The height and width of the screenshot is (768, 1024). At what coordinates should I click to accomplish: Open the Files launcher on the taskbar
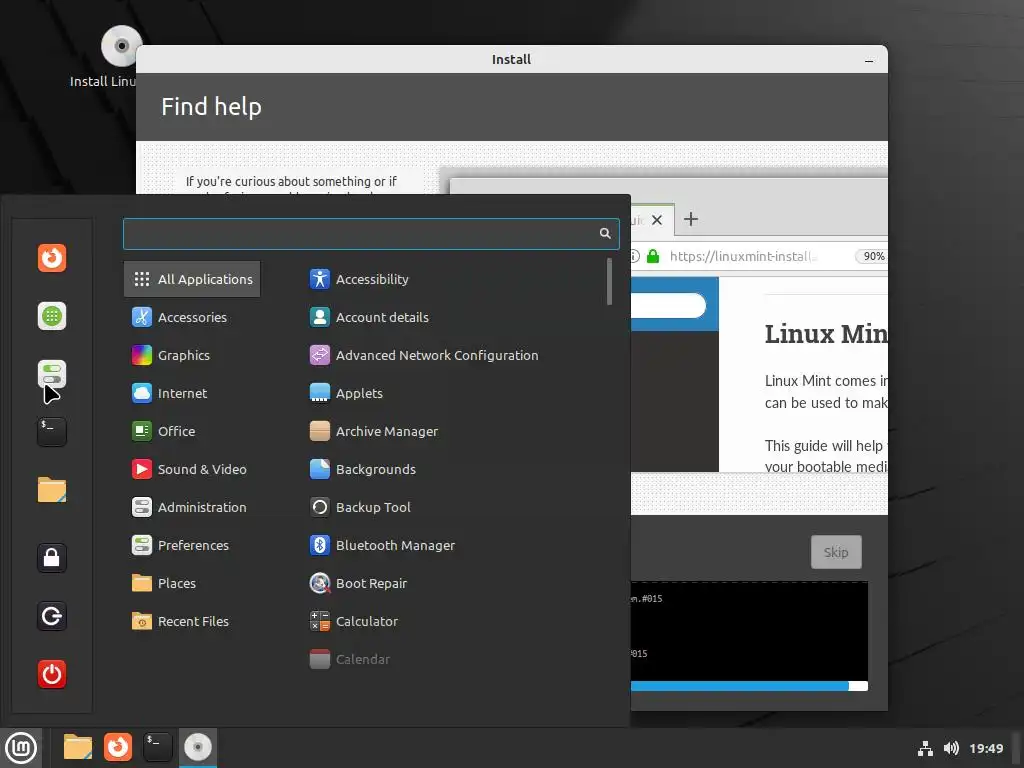tap(78, 747)
